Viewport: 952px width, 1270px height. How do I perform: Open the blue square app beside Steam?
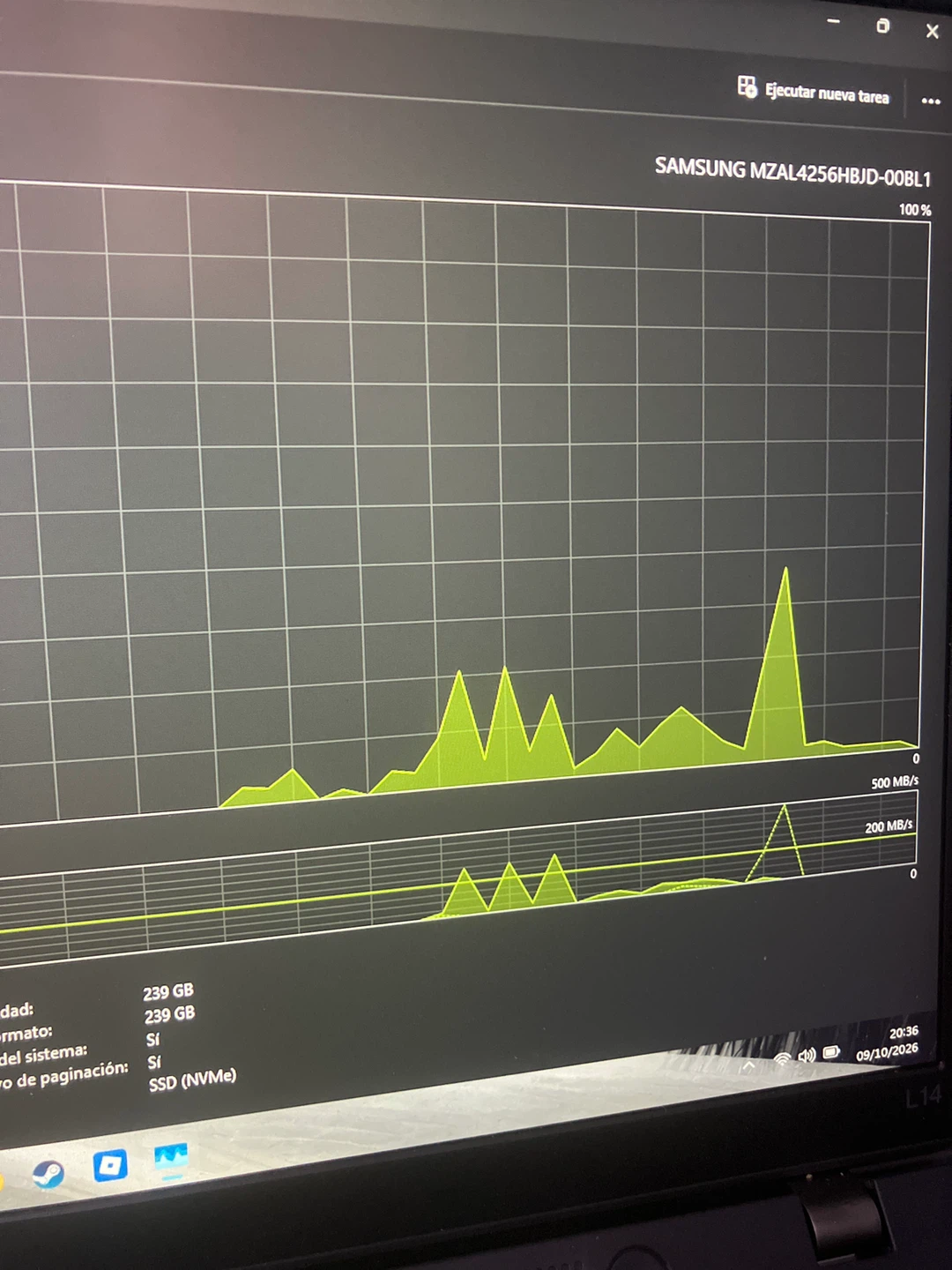click(110, 1165)
